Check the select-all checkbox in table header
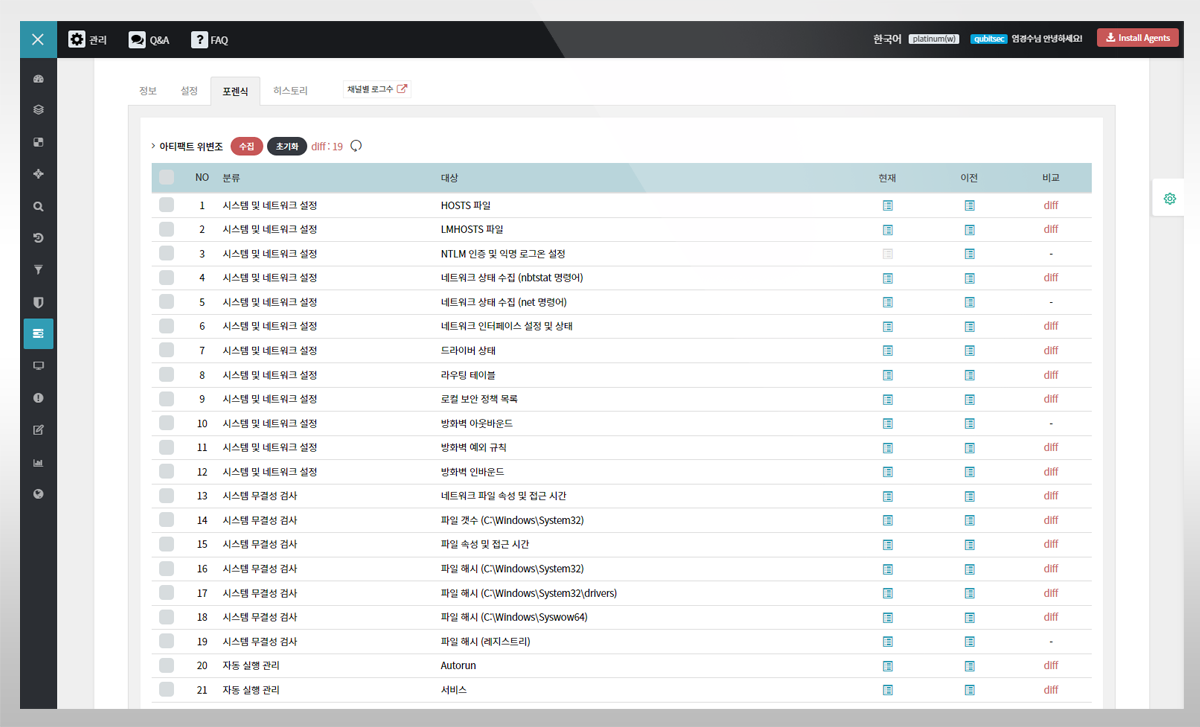 166,178
